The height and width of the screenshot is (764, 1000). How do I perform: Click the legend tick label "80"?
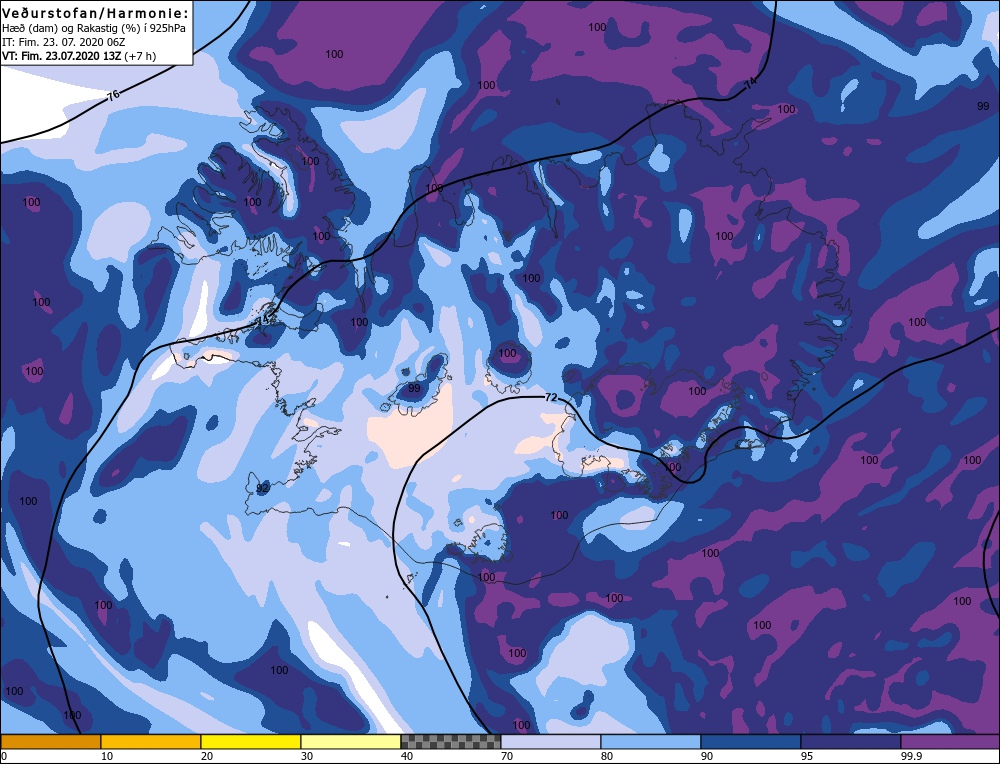(x=607, y=756)
